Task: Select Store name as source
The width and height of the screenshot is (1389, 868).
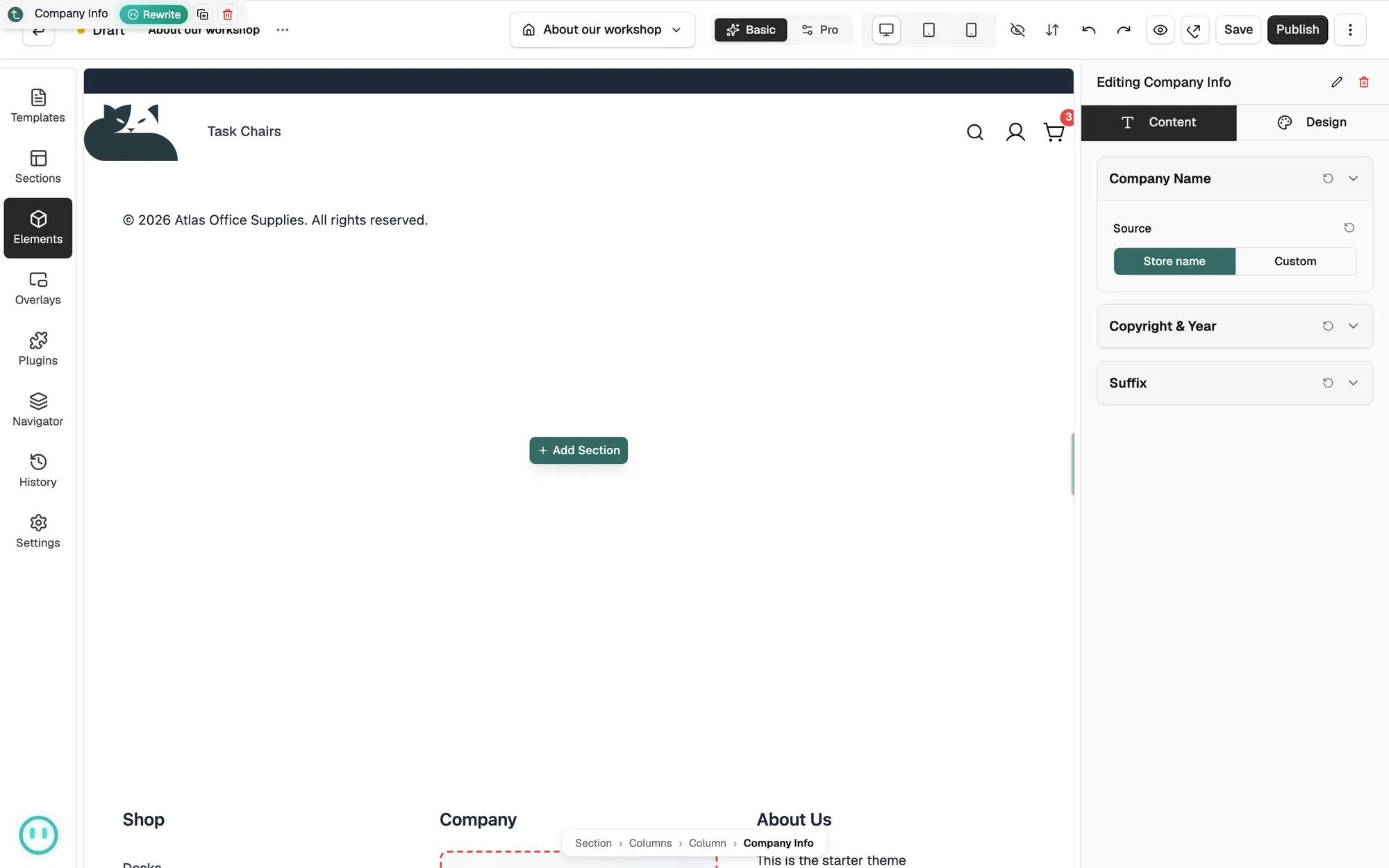Action: tap(1174, 261)
